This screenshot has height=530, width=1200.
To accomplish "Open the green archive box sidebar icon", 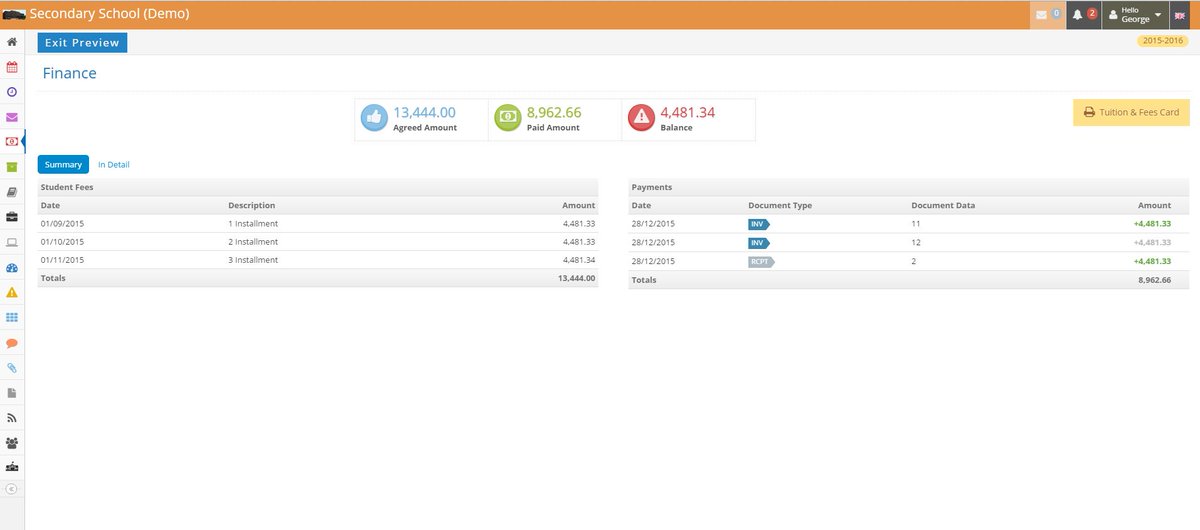I will point(12,167).
